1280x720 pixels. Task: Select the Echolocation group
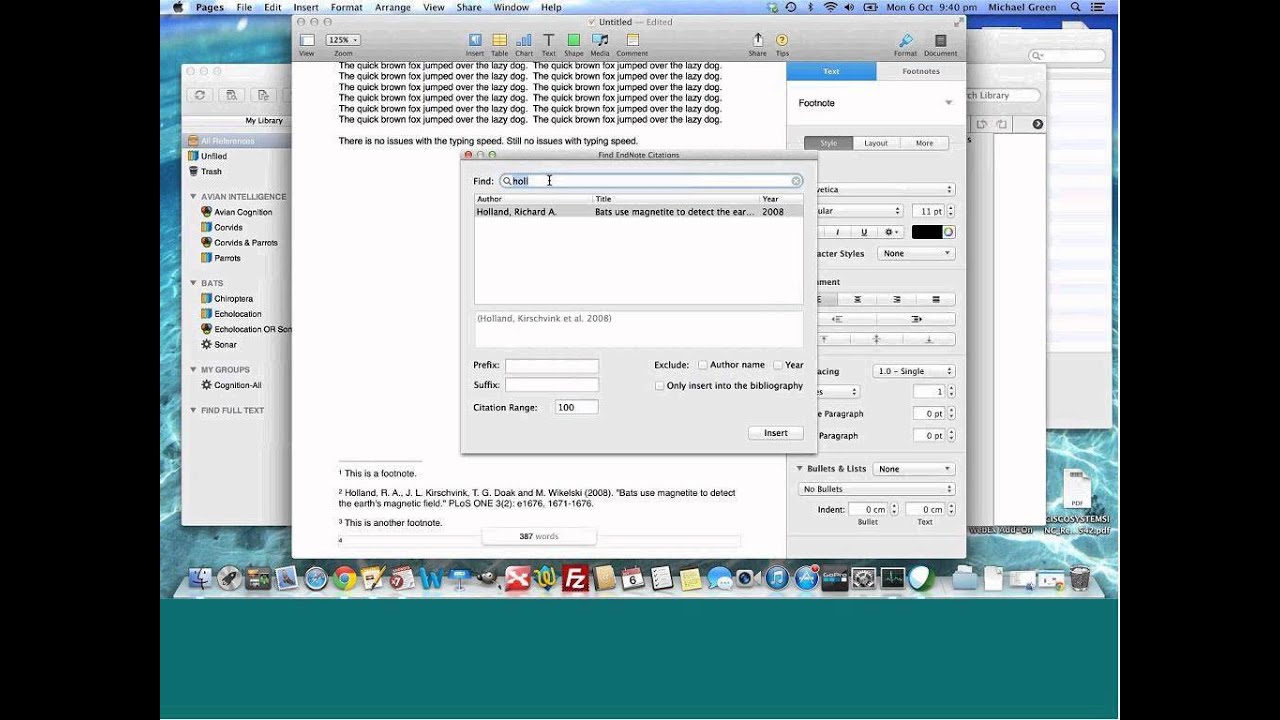(238, 314)
